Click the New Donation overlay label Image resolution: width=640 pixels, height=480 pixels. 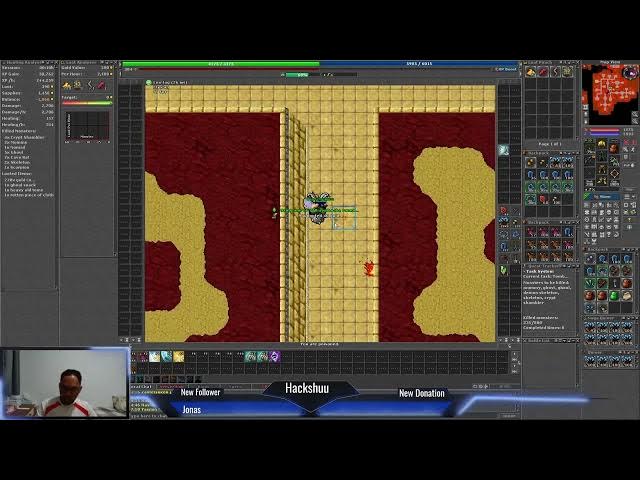pyautogui.click(x=421, y=393)
